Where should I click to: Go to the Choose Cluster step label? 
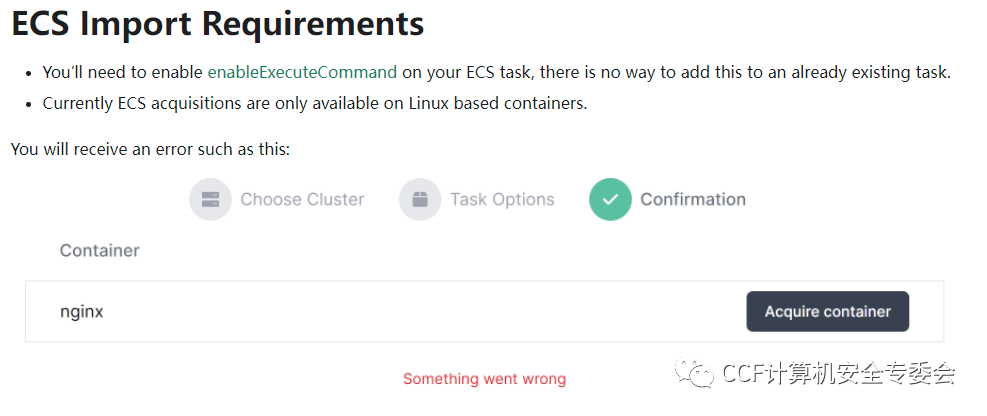coord(302,199)
